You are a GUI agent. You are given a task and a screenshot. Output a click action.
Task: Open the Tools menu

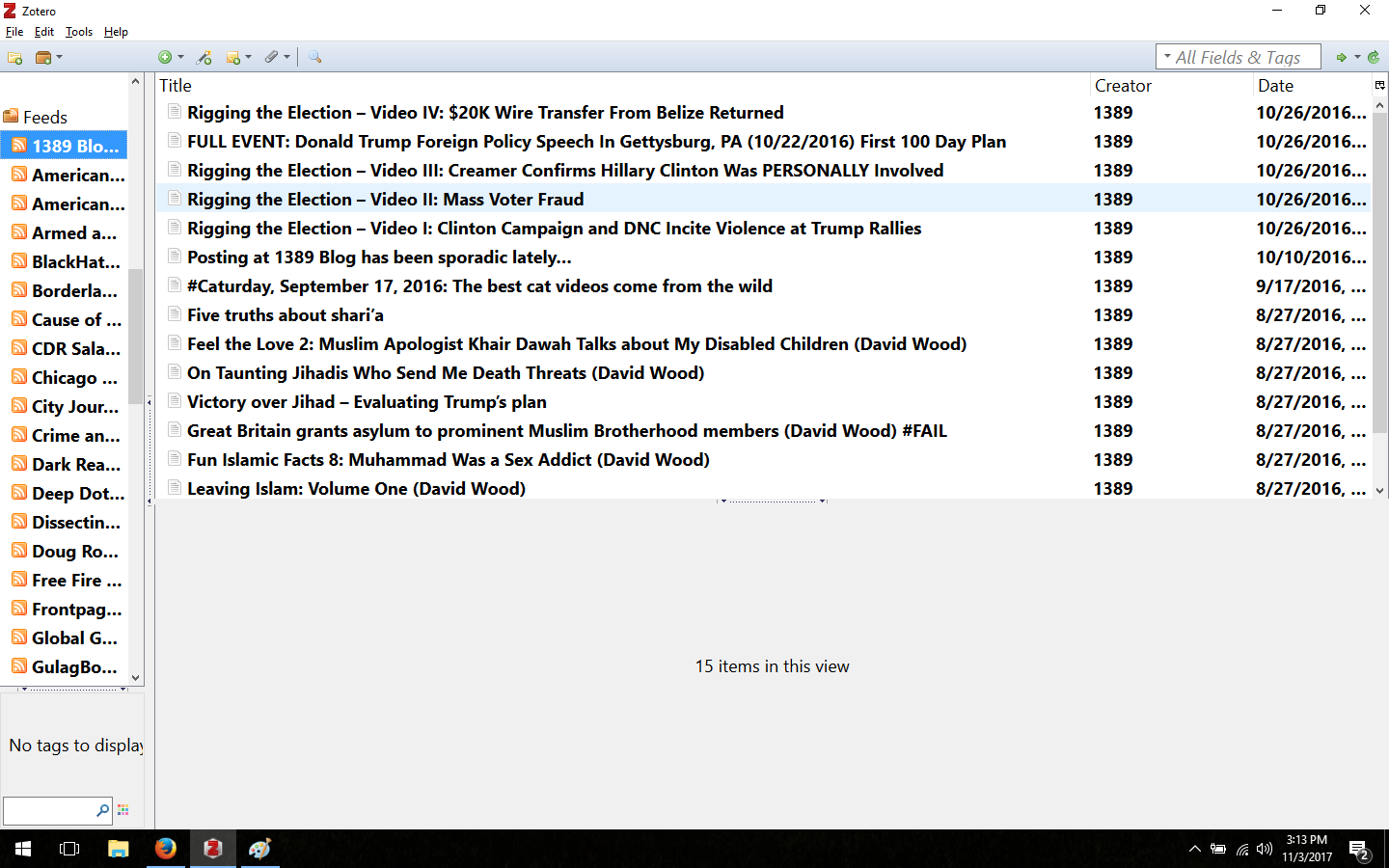click(x=79, y=32)
